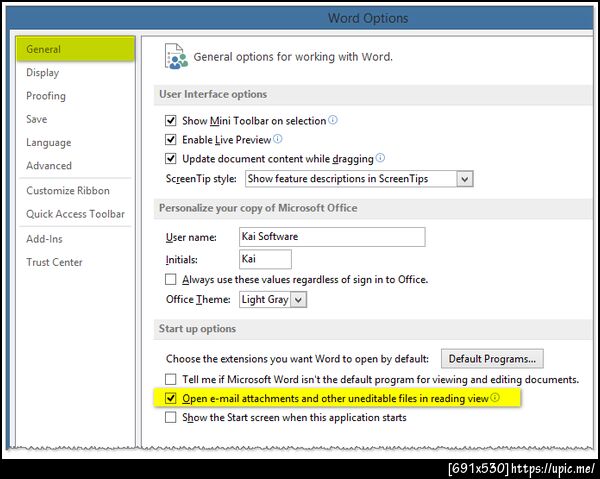The height and width of the screenshot is (479, 600).
Task: Check Always use these values regardless of sign in
Action: [170, 279]
